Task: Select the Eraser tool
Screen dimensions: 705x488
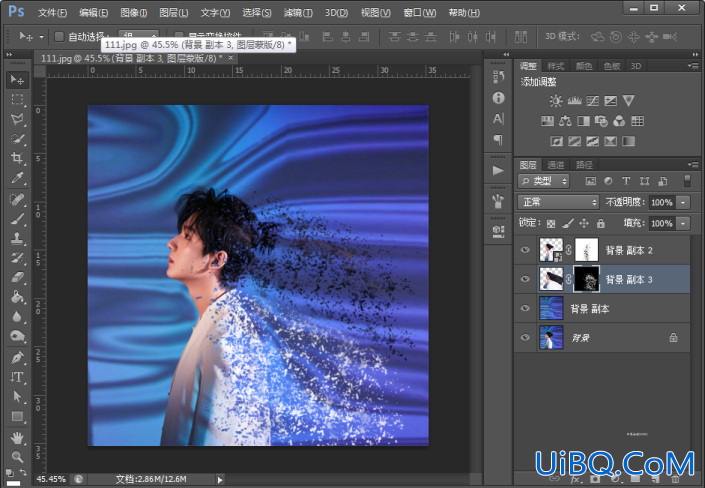Action: [x=17, y=277]
